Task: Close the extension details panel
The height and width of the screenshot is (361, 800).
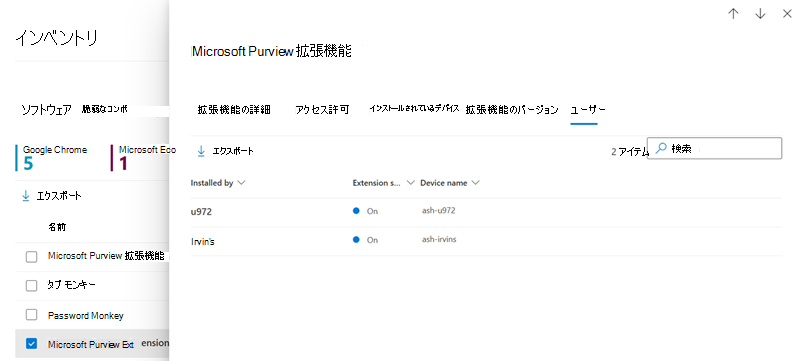Action: (x=787, y=14)
